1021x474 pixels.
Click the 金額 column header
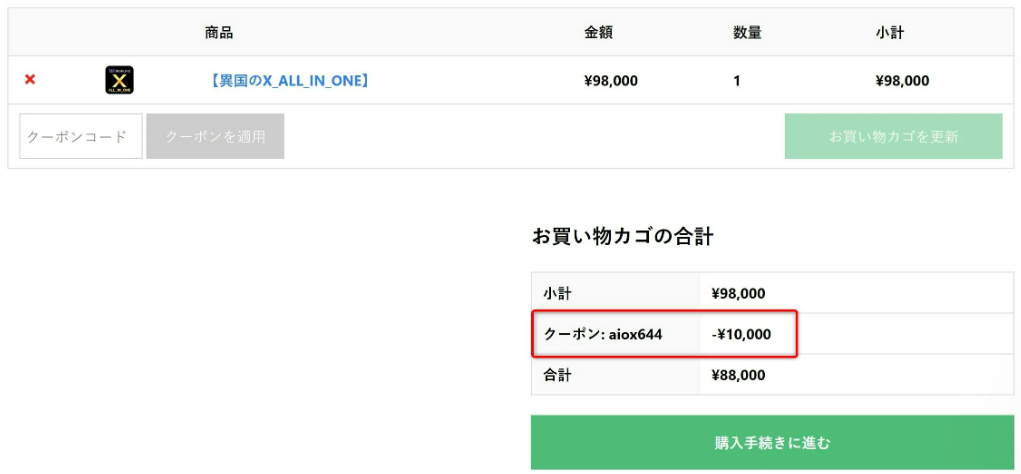click(x=598, y=33)
